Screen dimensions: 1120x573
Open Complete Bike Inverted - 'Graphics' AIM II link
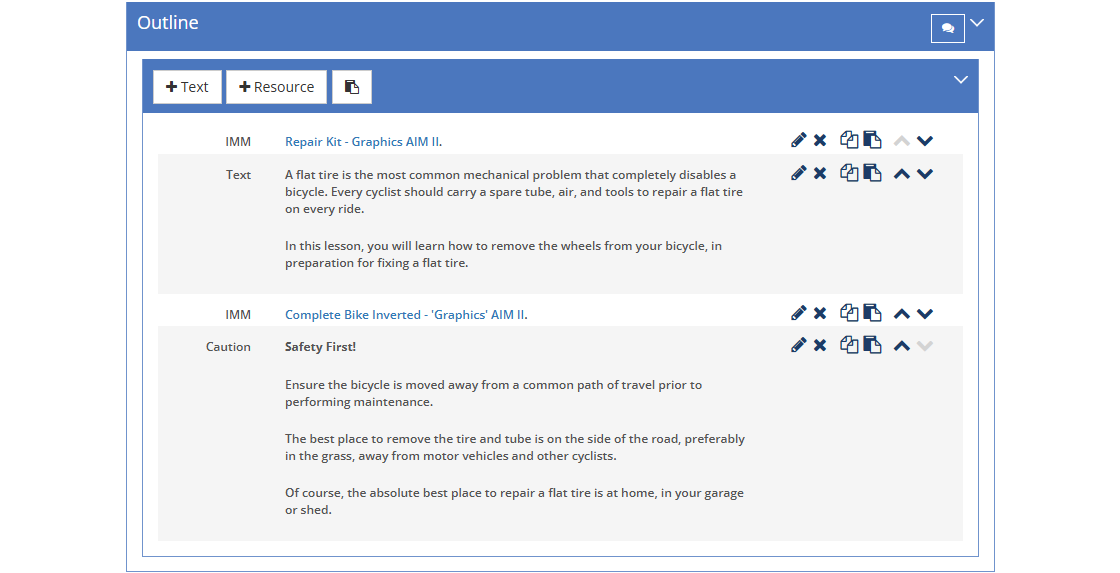405,314
